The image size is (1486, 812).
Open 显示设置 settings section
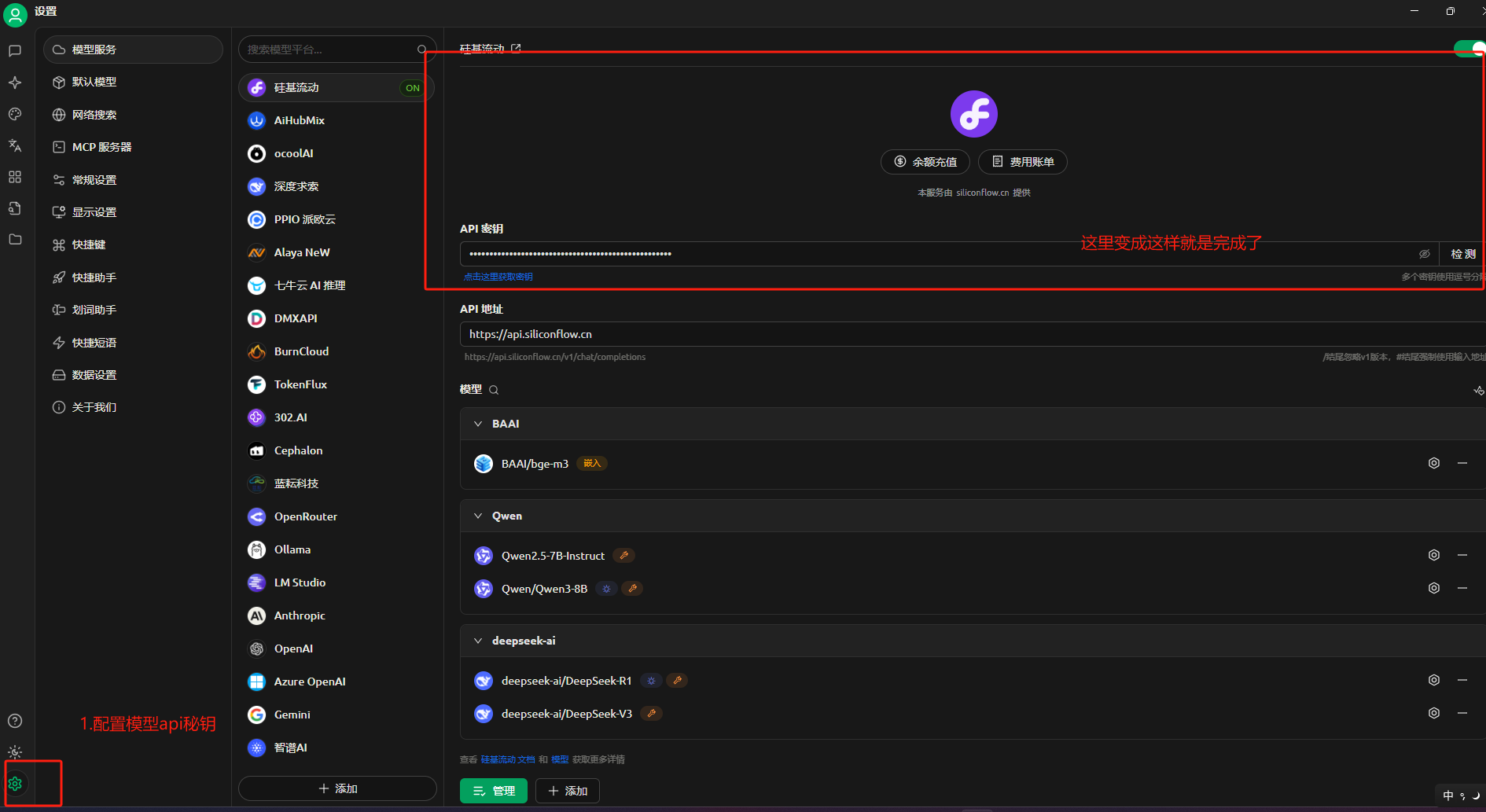pos(133,212)
